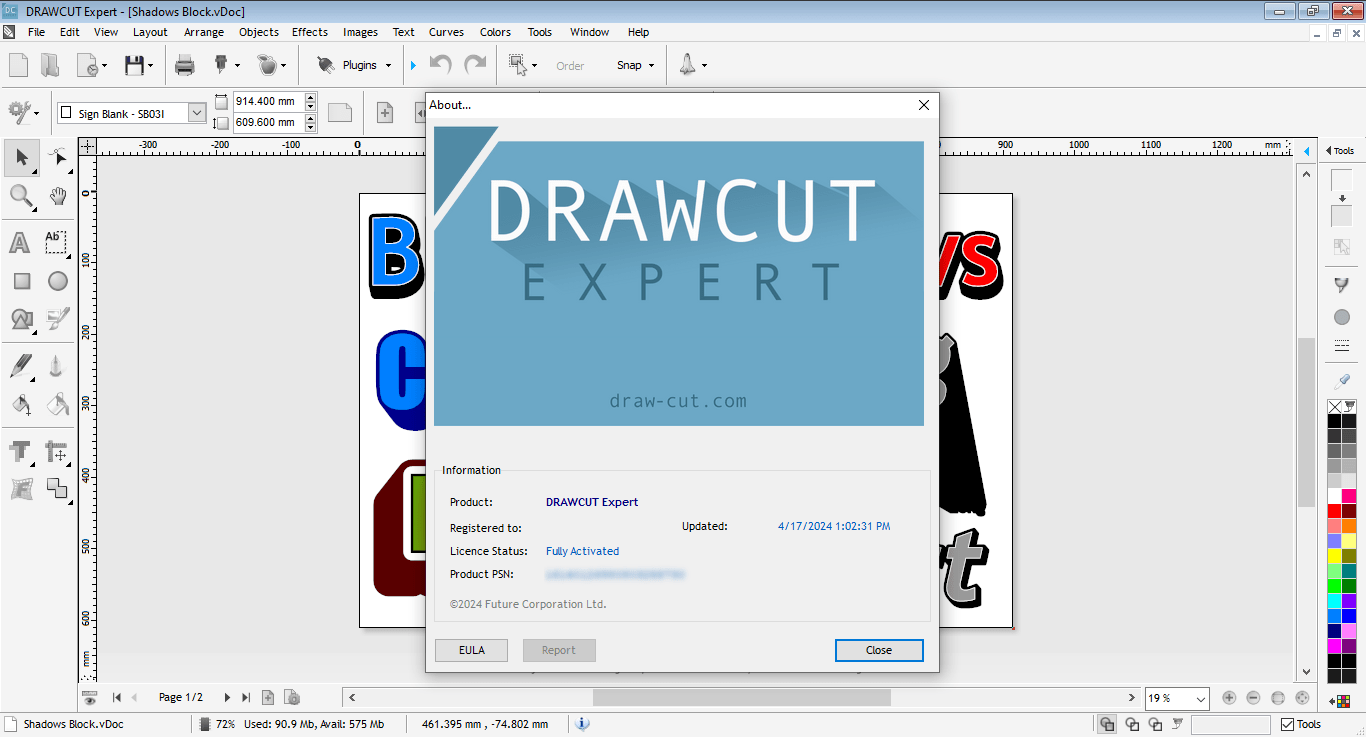Increase page width with the up stepper
Screen dimensions: 1366x737
311,97
